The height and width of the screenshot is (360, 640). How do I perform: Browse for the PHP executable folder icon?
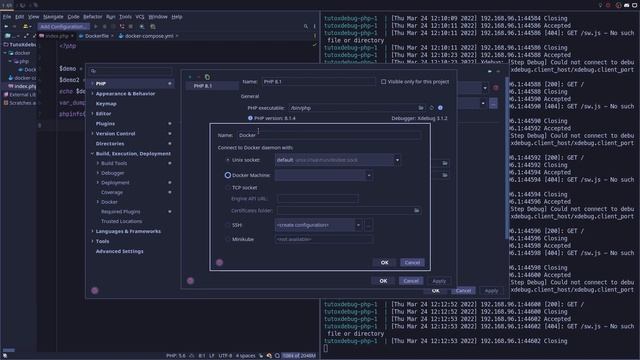tap(421, 108)
